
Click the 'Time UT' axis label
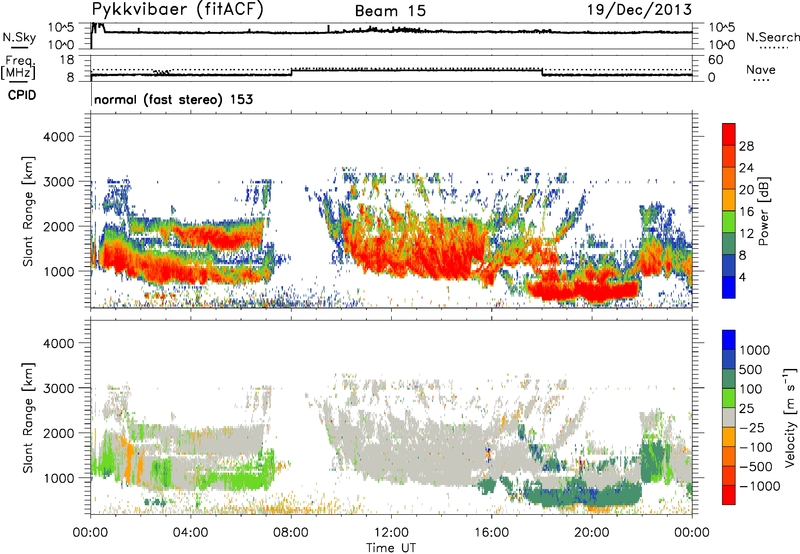coord(391,548)
